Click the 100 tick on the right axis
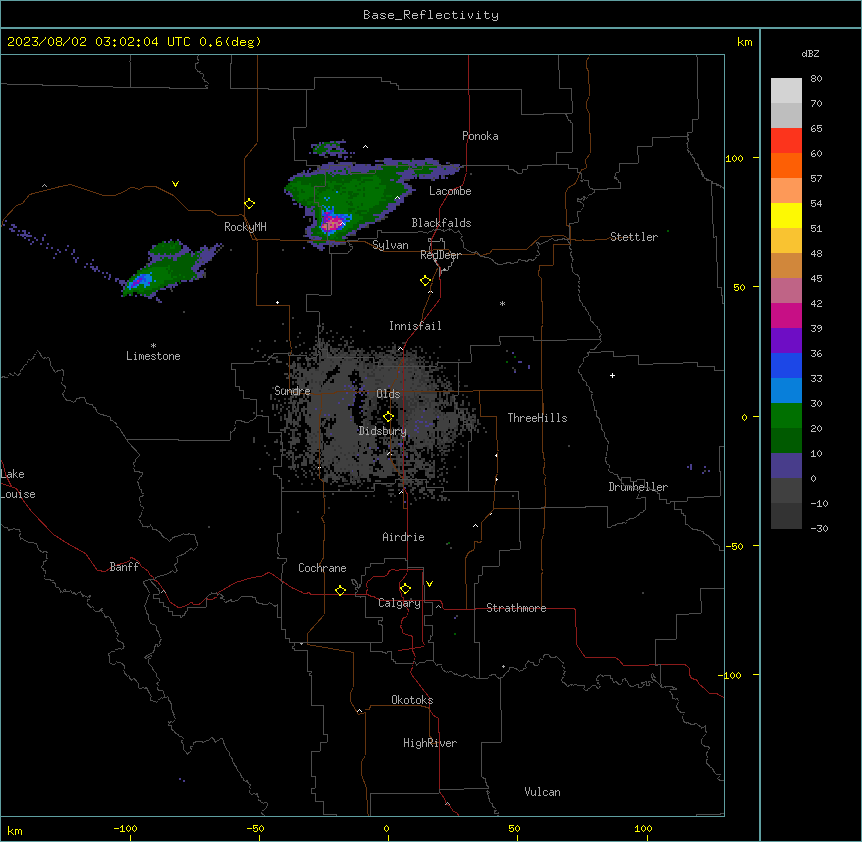This screenshot has width=862, height=842. click(x=734, y=158)
